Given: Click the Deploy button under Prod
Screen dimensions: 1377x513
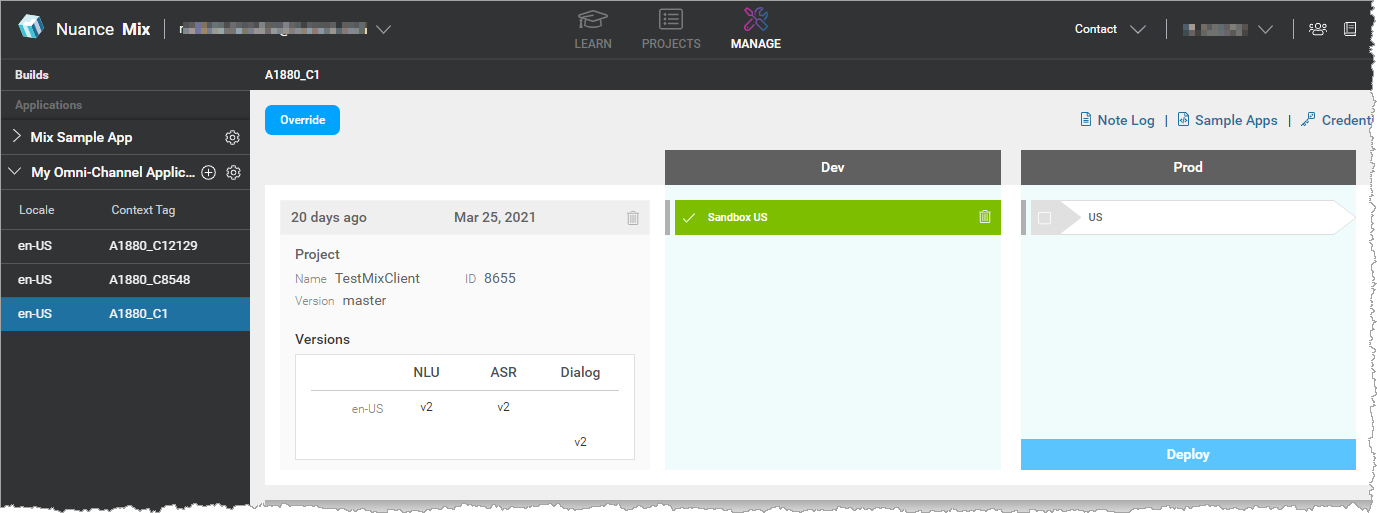Looking at the screenshot, I should [x=1187, y=454].
